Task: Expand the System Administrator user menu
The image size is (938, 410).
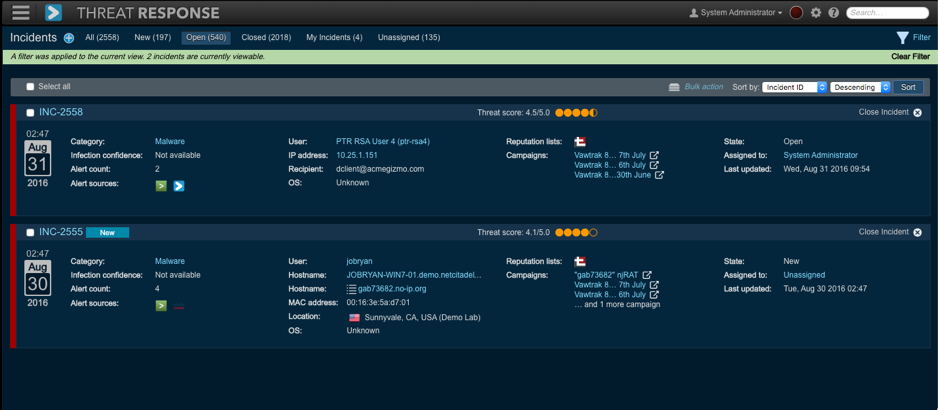Action: click(736, 13)
